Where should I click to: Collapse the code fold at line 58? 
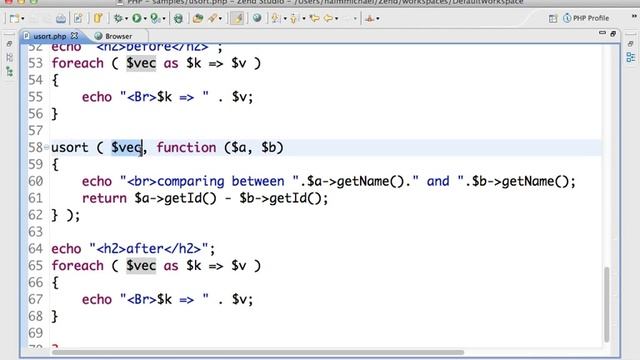coord(47,147)
